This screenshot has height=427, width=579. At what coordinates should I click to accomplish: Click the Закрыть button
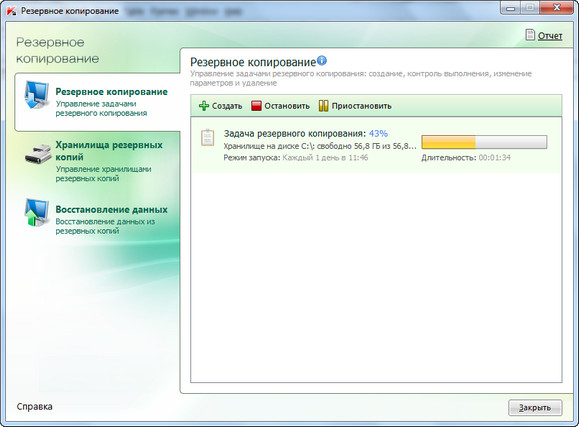[535, 408]
